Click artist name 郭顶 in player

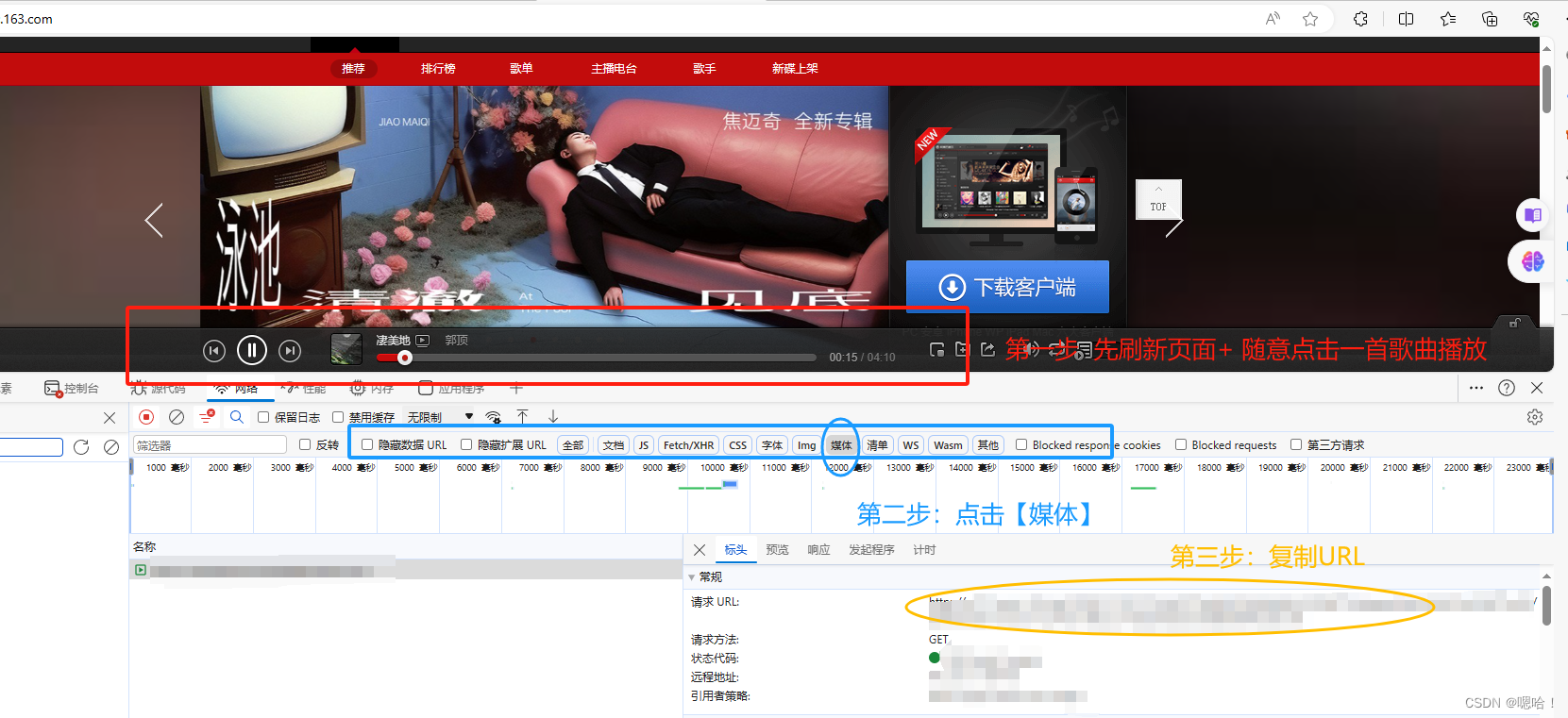457,341
